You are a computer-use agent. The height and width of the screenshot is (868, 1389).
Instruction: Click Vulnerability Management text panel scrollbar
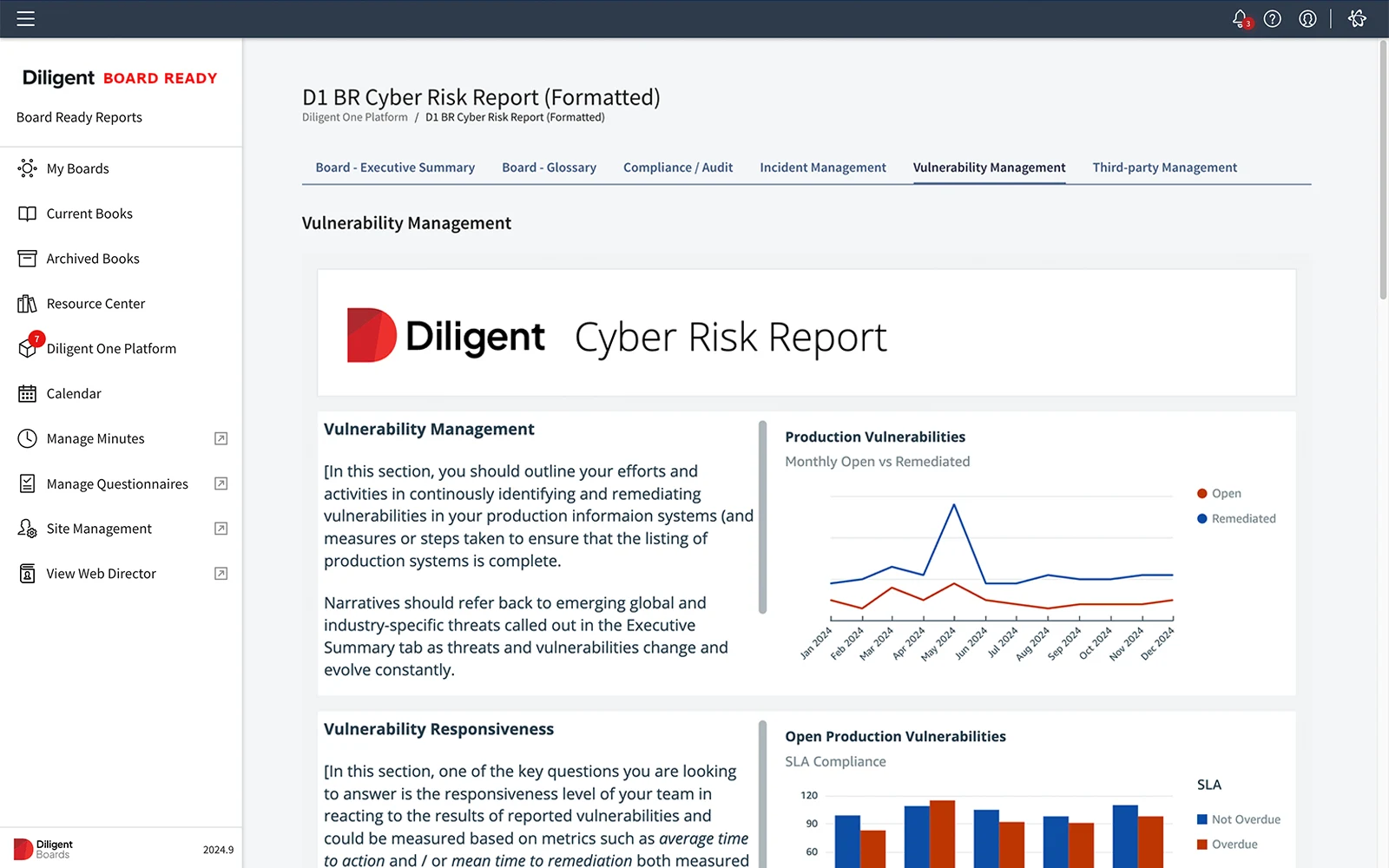tap(762, 517)
